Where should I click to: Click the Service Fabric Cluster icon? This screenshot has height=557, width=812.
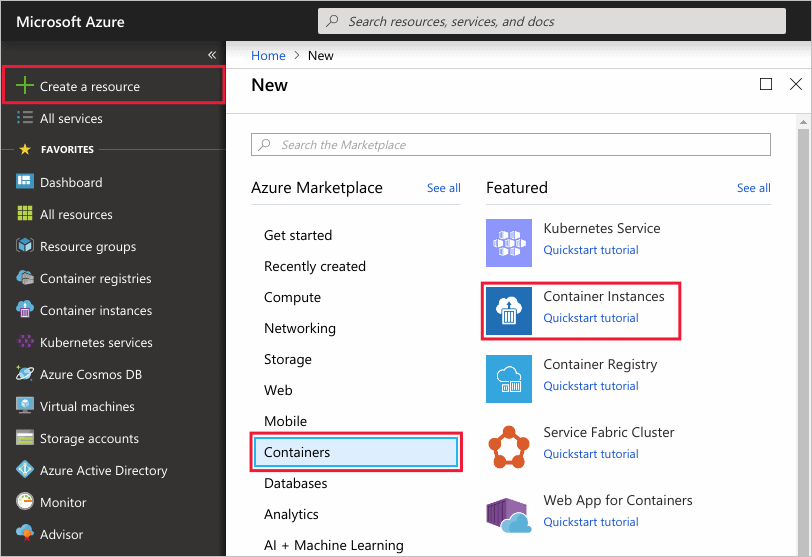click(x=509, y=446)
